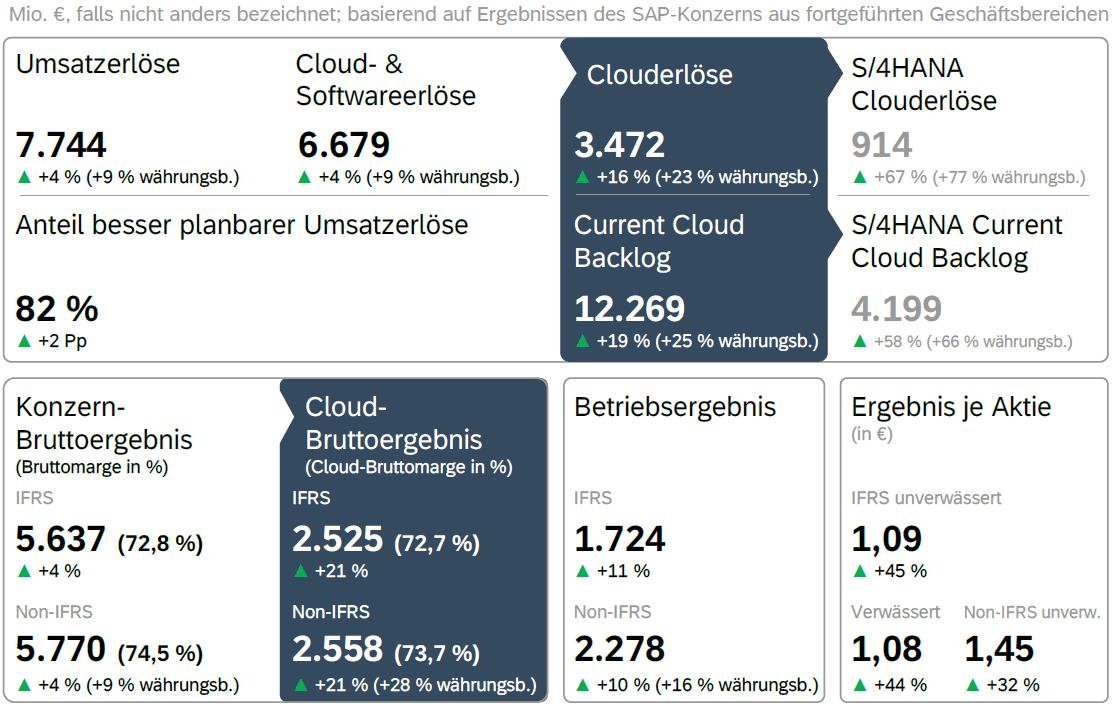Click the Non-IFRS Betriebsergebnis value 2.278
1113x710 pixels.
pyautogui.click(x=619, y=649)
